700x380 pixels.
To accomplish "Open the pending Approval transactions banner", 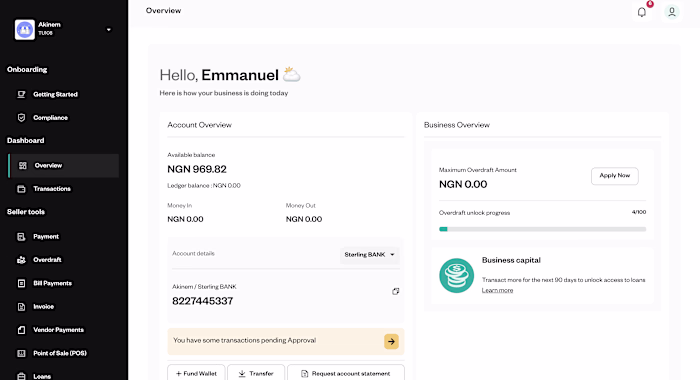I will click(x=286, y=341).
